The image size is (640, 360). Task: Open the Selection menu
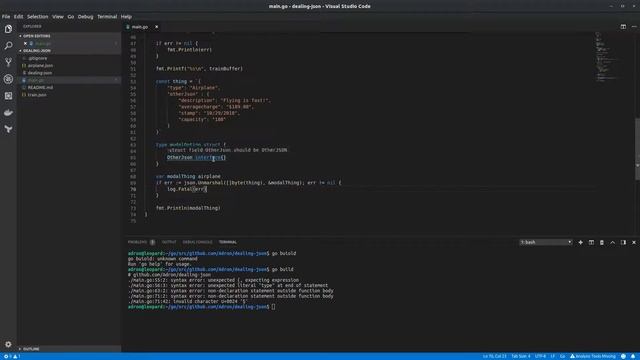38,17
